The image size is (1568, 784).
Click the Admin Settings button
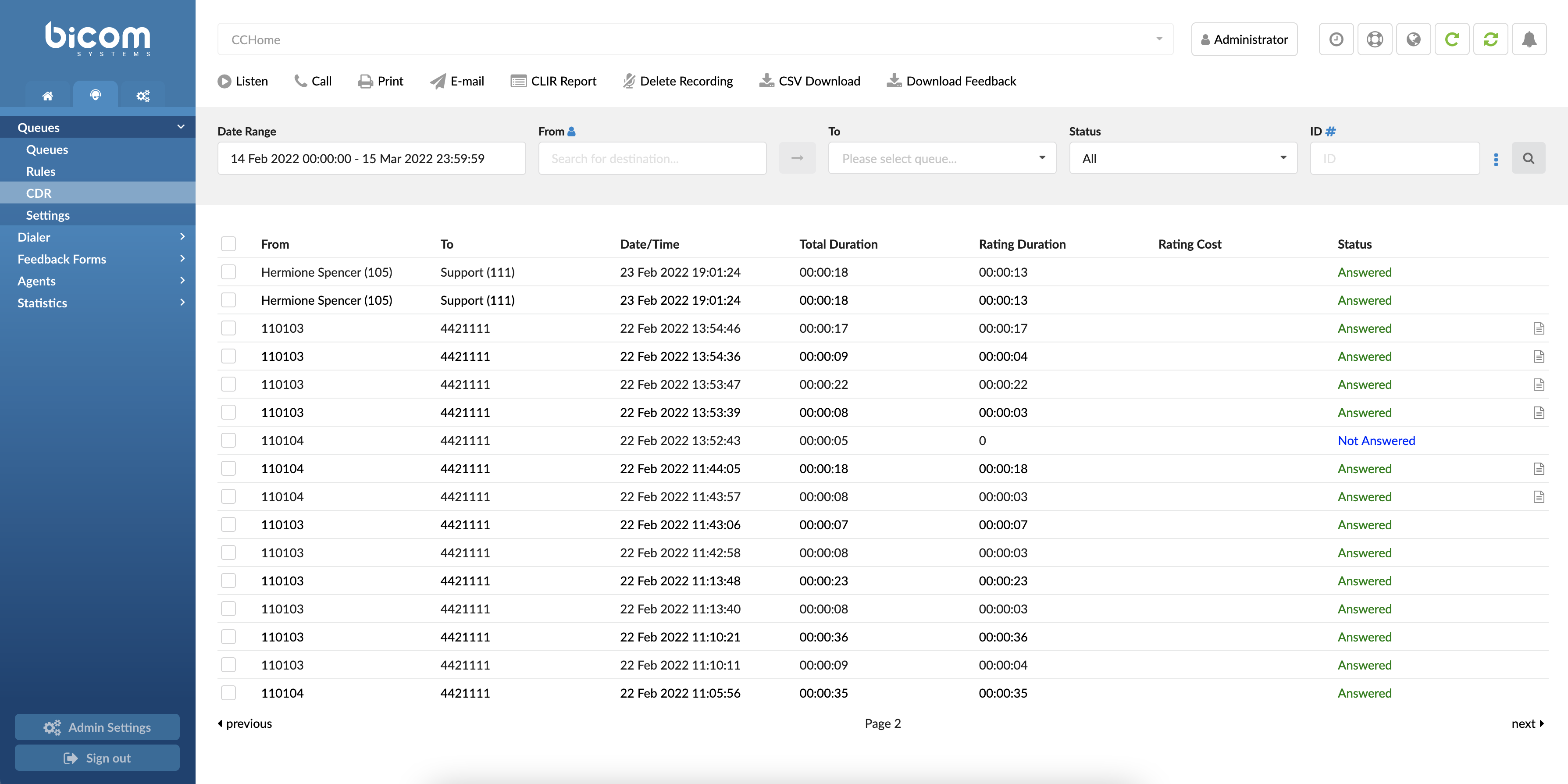tap(97, 727)
